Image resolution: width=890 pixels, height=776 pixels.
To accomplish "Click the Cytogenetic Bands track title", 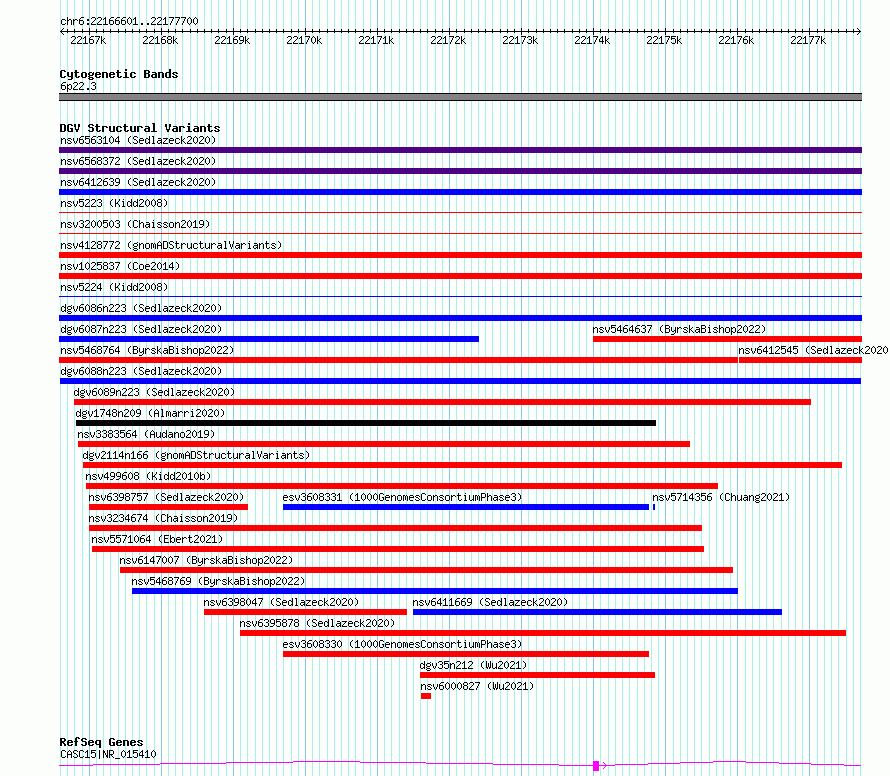I will tap(119, 74).
